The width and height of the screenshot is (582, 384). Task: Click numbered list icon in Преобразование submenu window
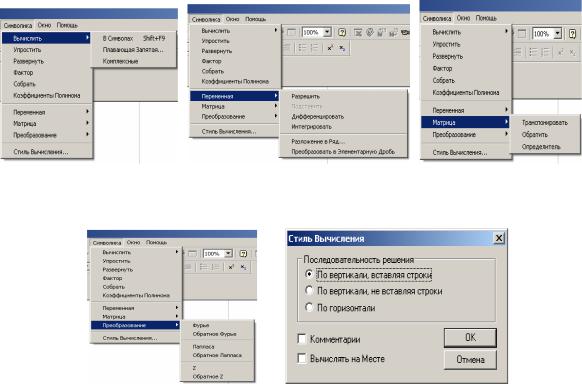tap(216, 267)
